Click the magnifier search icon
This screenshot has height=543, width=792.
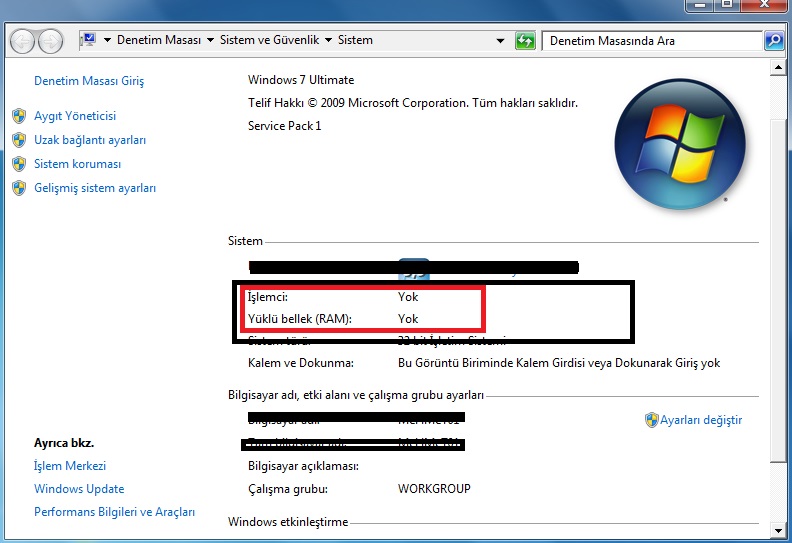tap(773, 41)
